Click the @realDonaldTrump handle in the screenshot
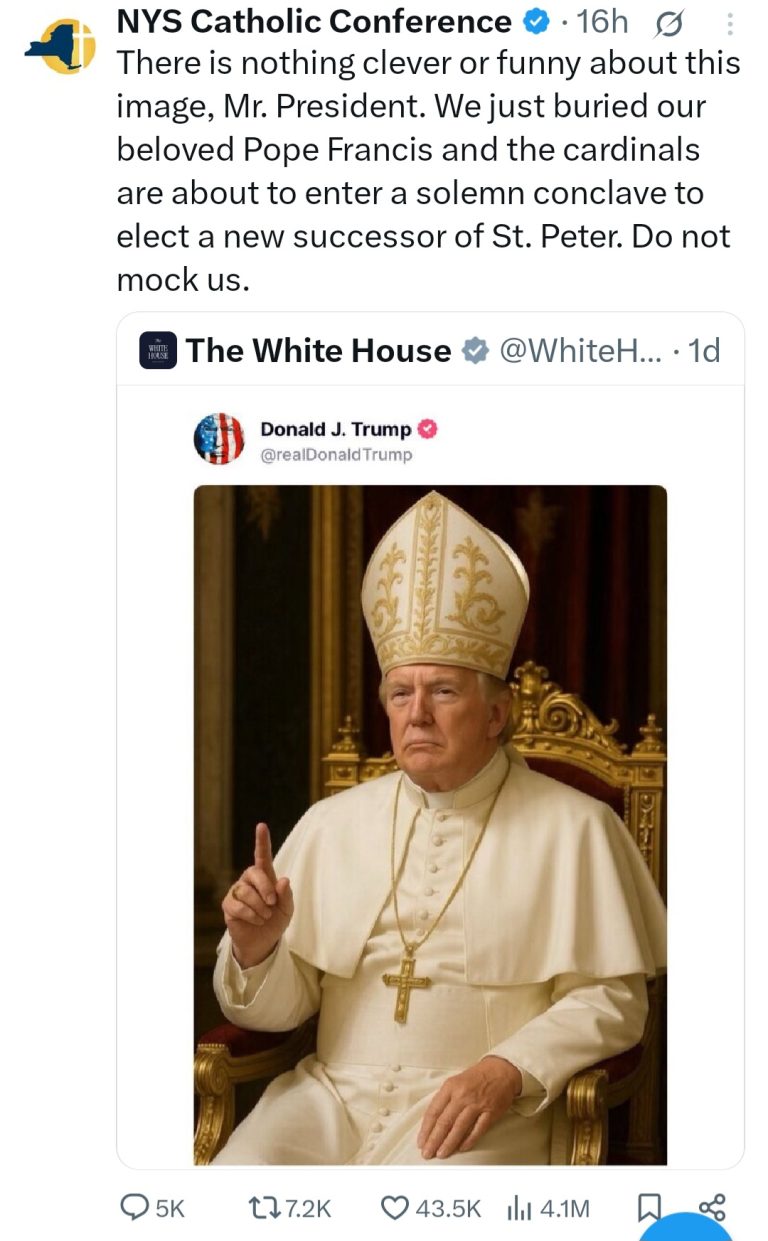The image size is (768, 1241). tap(335, 455)
